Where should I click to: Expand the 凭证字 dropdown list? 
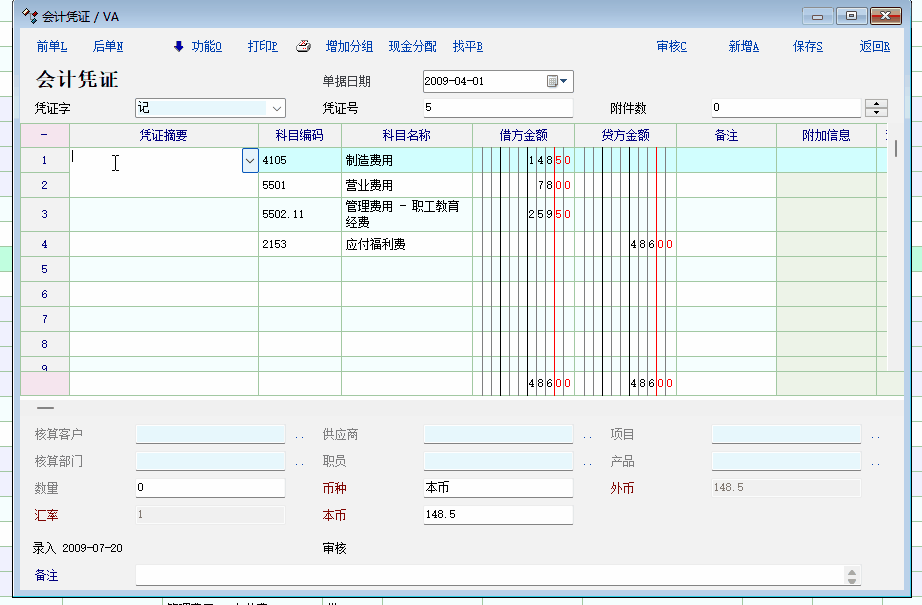pyautogui.click(x=276, y=108)
